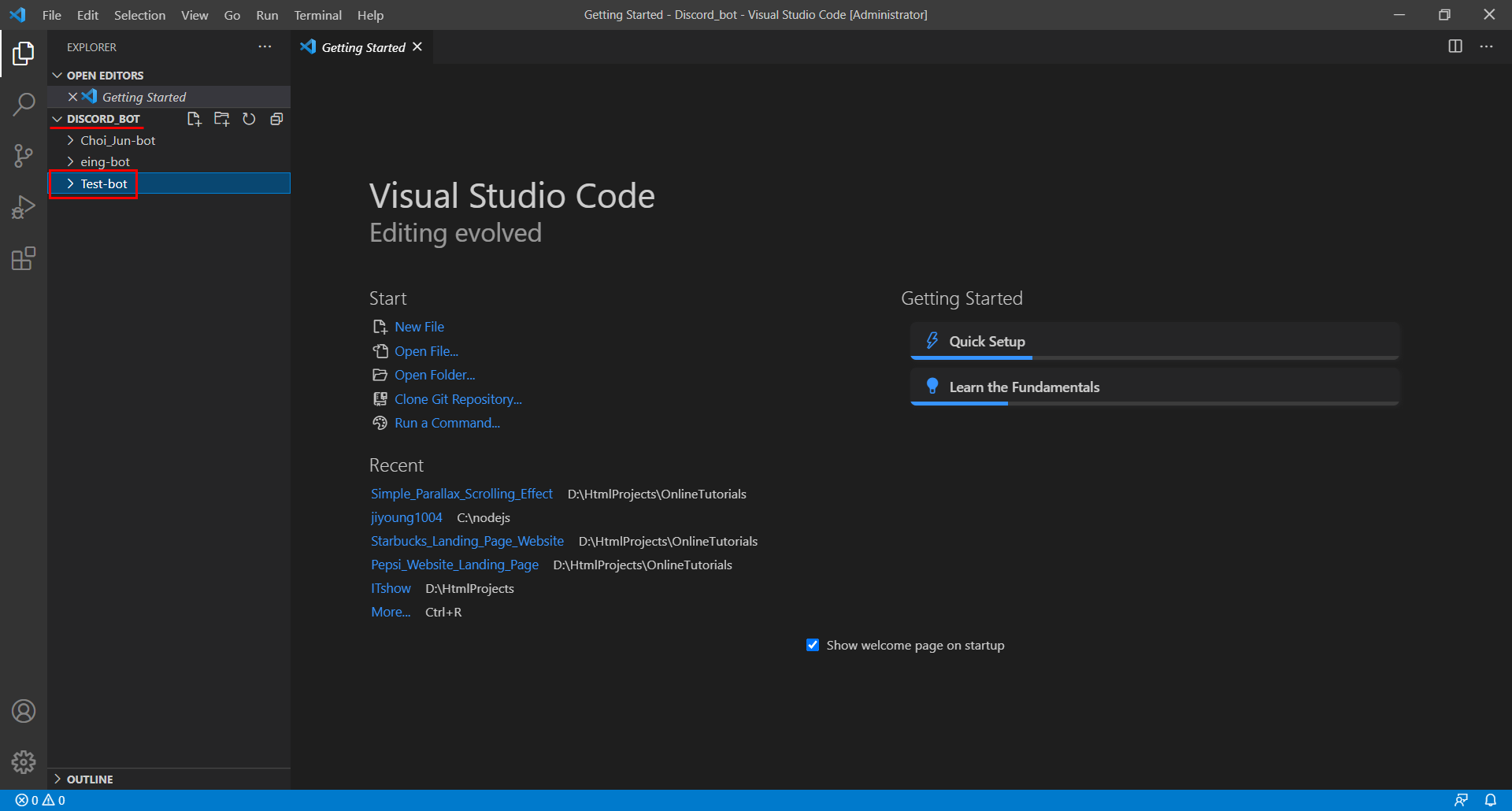Click the New File link
The height and width of the screenshot is (811, 1512).
click(419, 327)
